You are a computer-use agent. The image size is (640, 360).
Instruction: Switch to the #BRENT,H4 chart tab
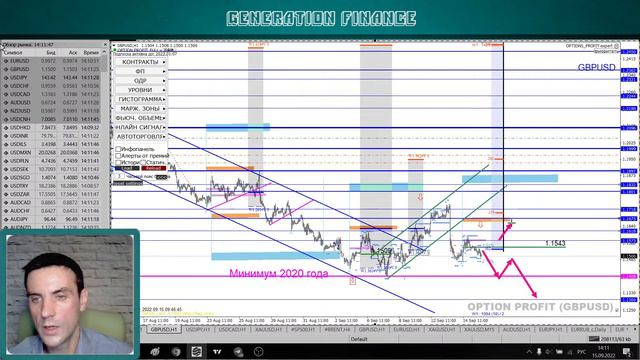coord(337,329)
